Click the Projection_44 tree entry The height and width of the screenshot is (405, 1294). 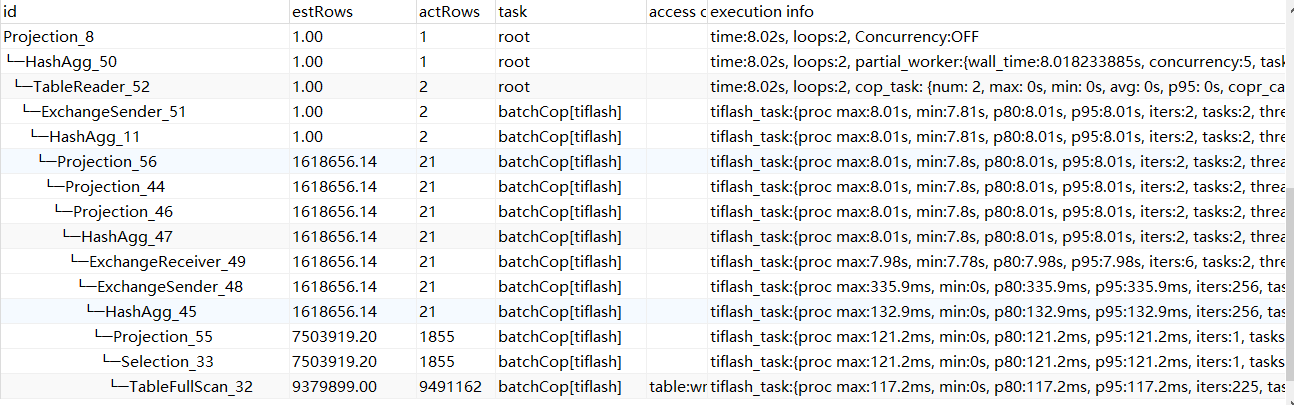tap(115, 187)
